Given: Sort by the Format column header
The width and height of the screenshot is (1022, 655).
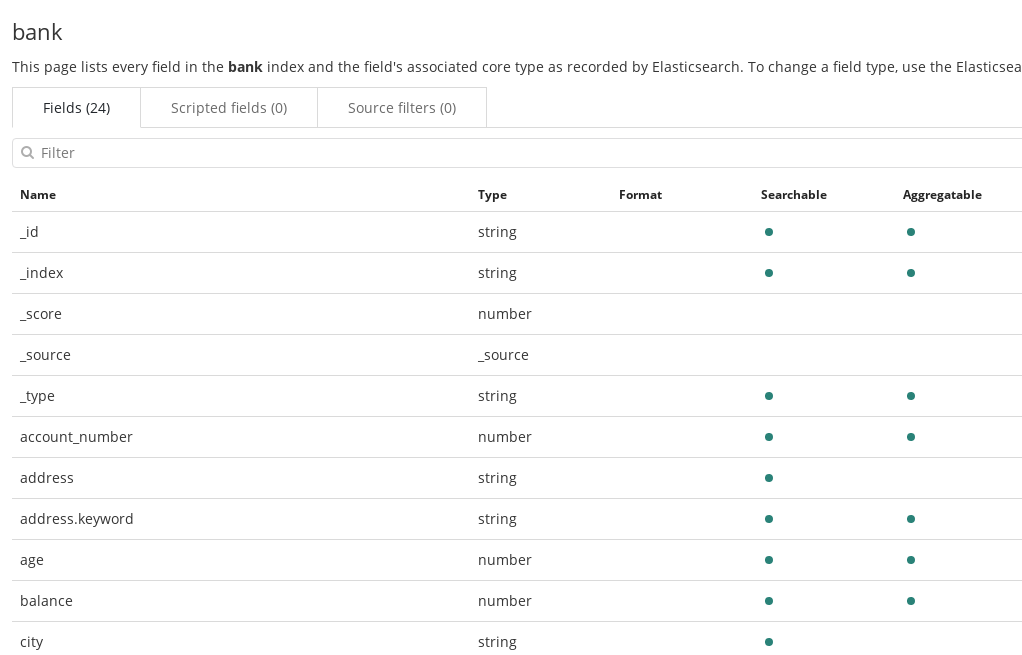Looking at the screenshot, I should pos(640,195).
